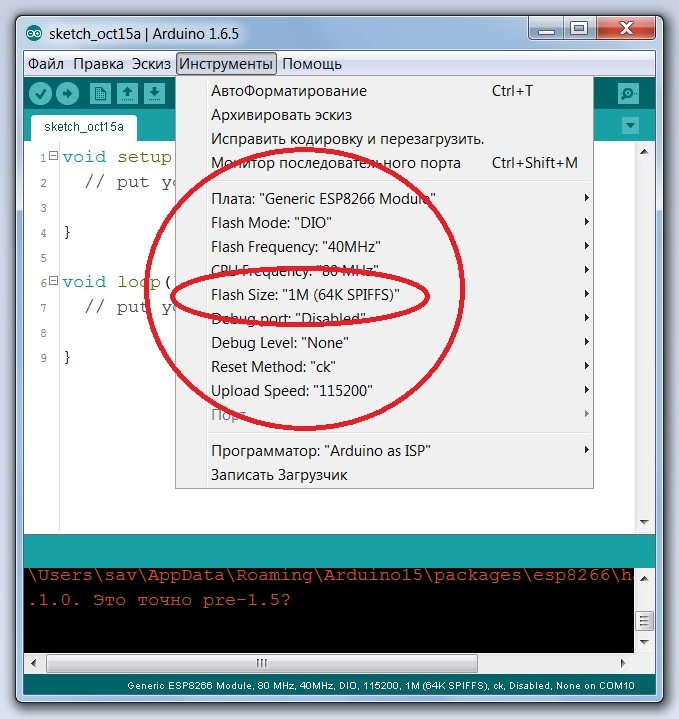679x719 pixels.
Task: Open the Эскиз menu
Action: click(x=151, y=64)
